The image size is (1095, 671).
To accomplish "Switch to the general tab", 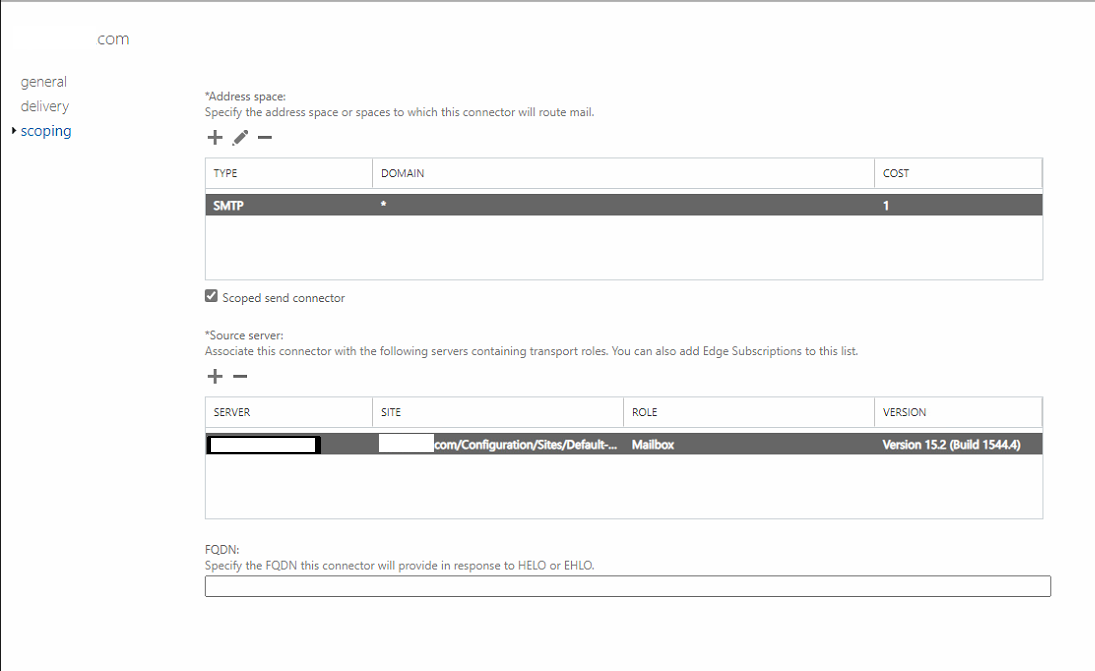I will 44,81.
